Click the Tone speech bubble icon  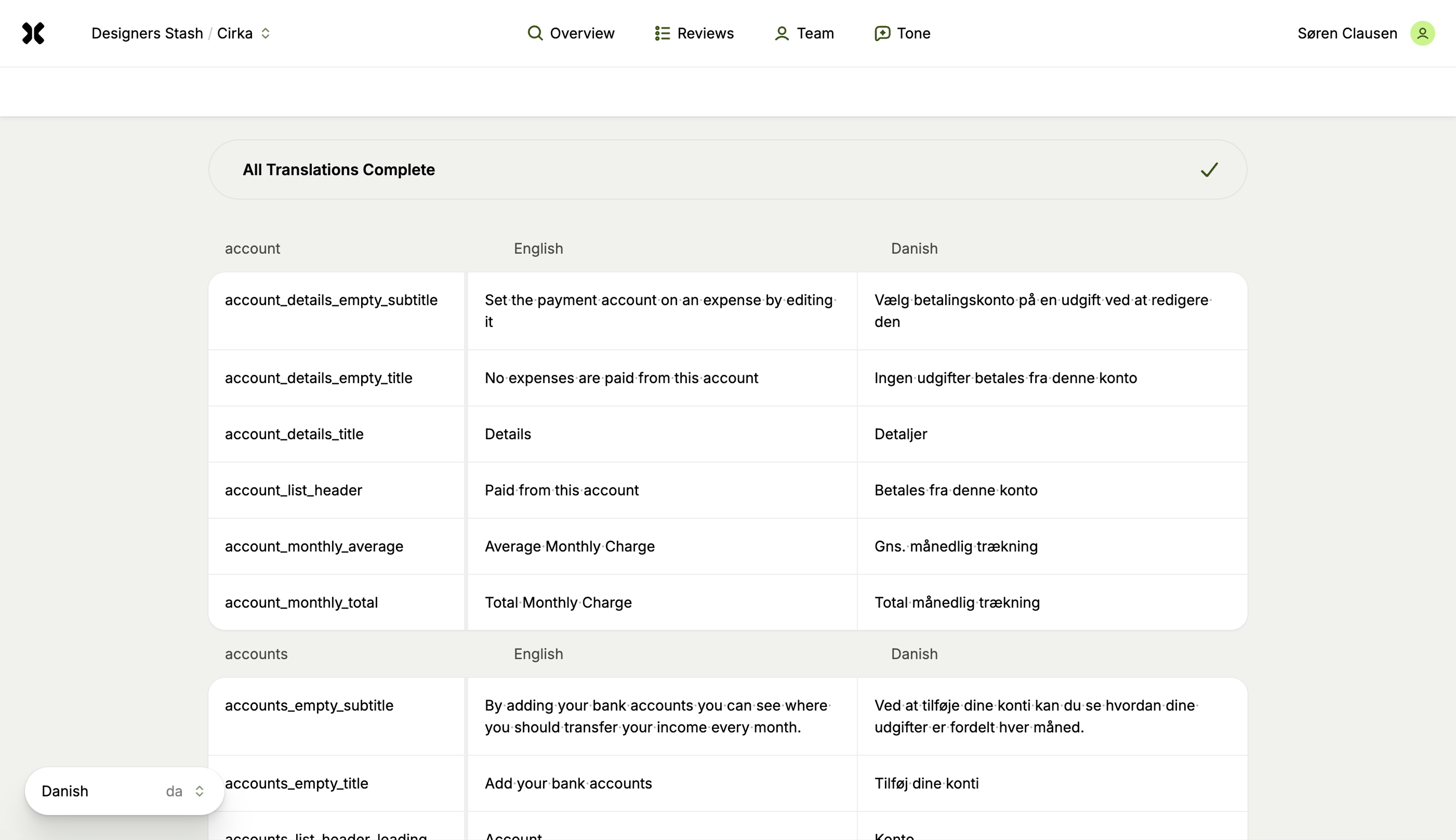882,33
